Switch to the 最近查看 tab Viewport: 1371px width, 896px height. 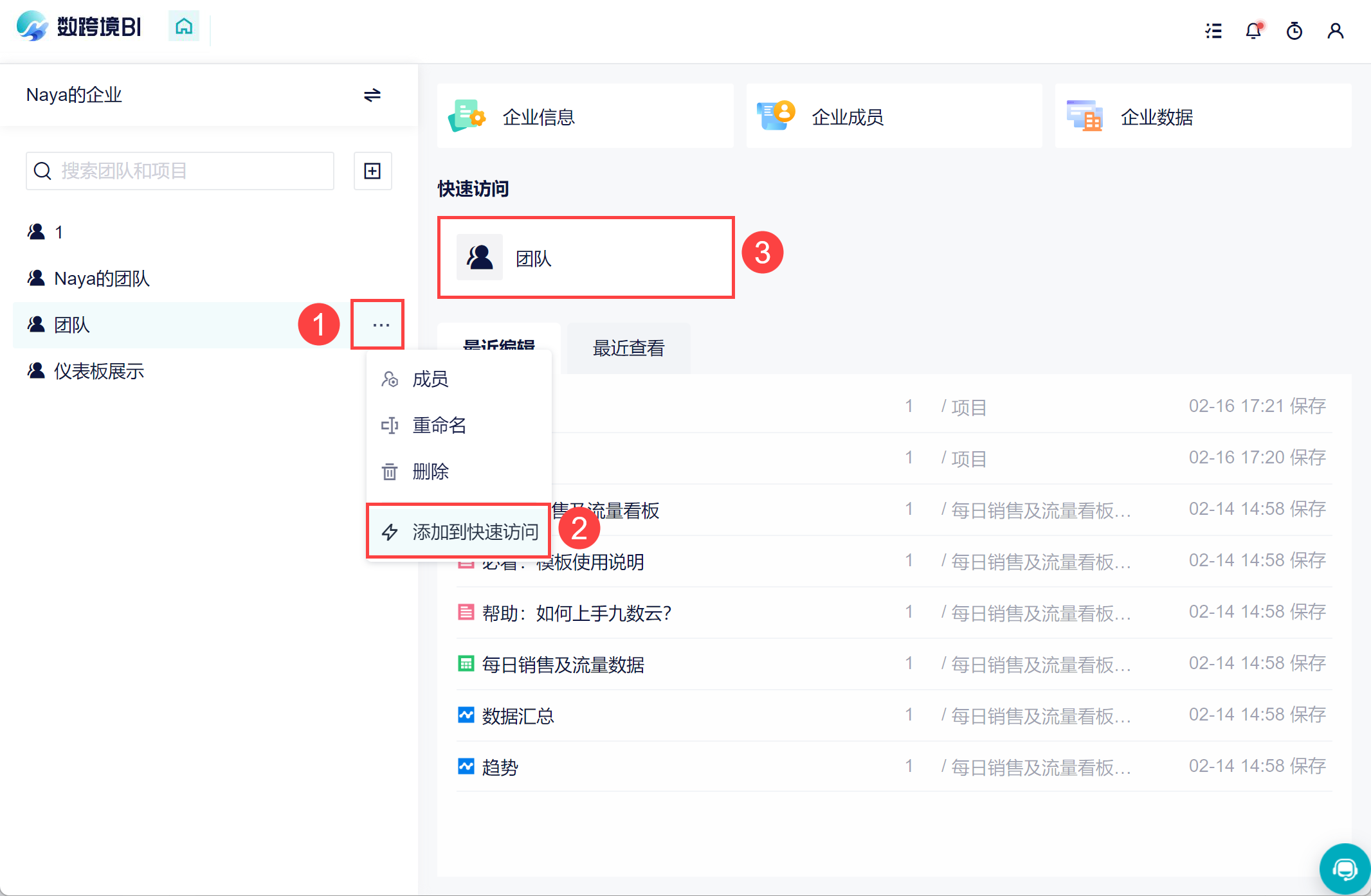coord(628,348)
